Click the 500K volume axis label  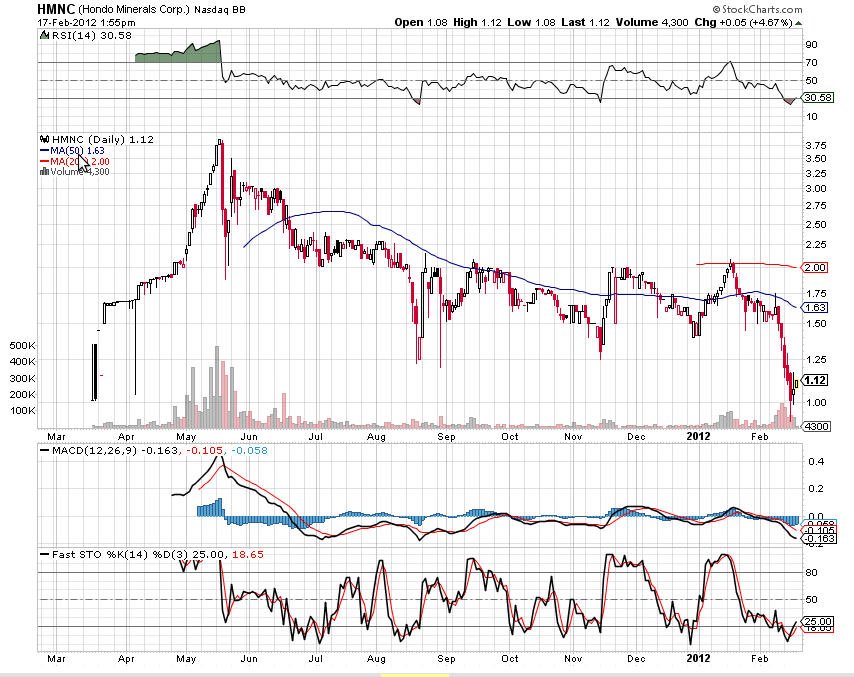[x=23, y=345]
